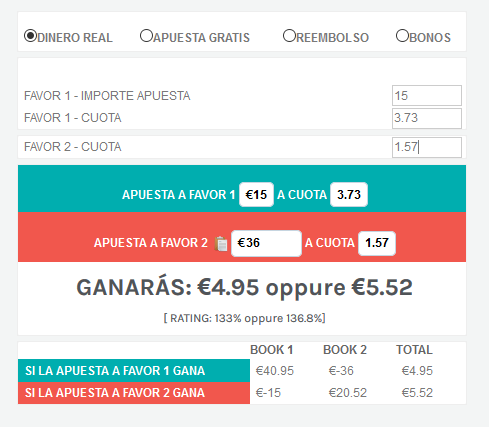This screenshot has width=489, height=427.
Task: Focus the FAVOR 1 importe apuesta field
Action: click(427, 96)
